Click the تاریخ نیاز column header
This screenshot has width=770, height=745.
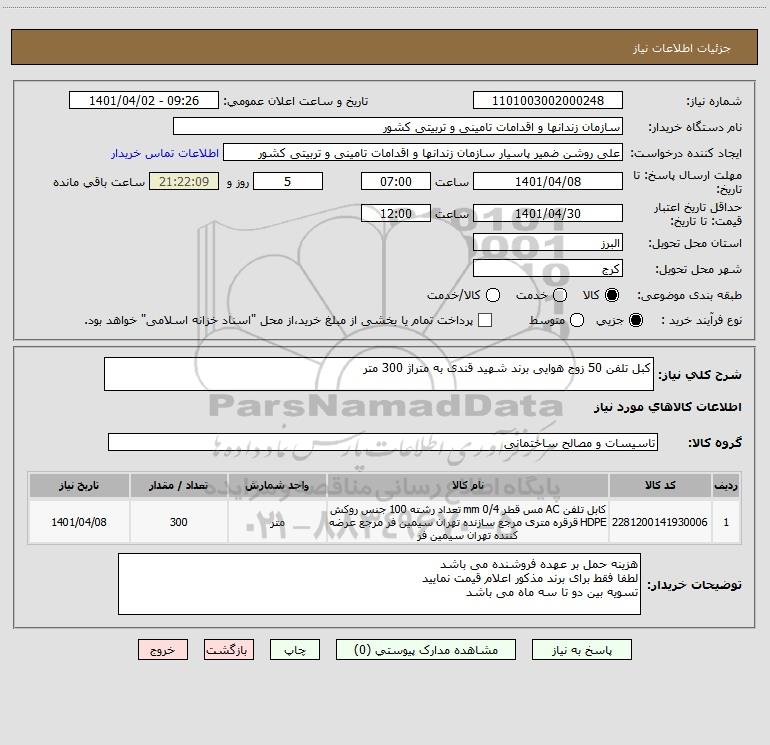[x=79, y=486]
